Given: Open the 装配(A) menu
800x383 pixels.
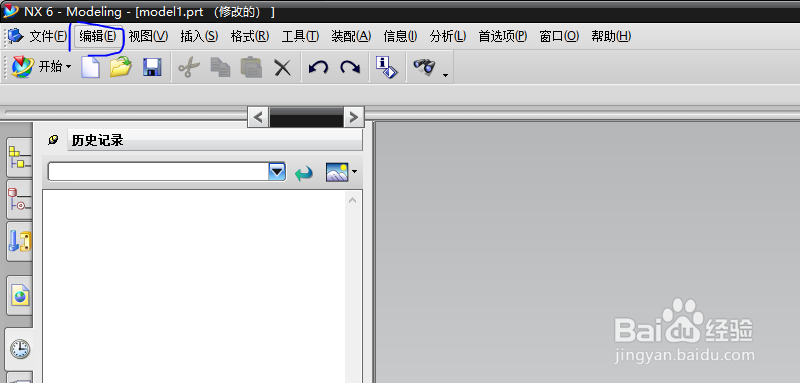Looking at the screenshot, I should (351, 36).
